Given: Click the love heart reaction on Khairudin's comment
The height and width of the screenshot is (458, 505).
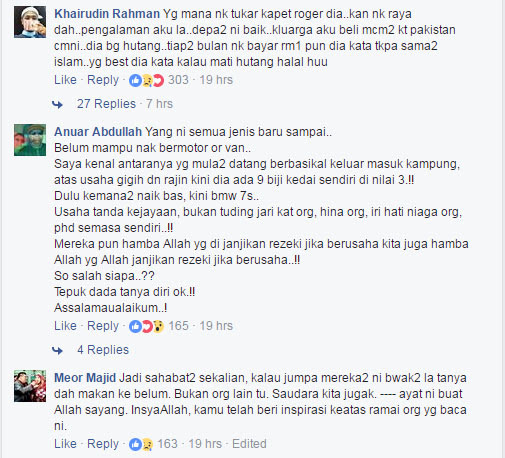Looking at the screenshot, I should point(158,80).
